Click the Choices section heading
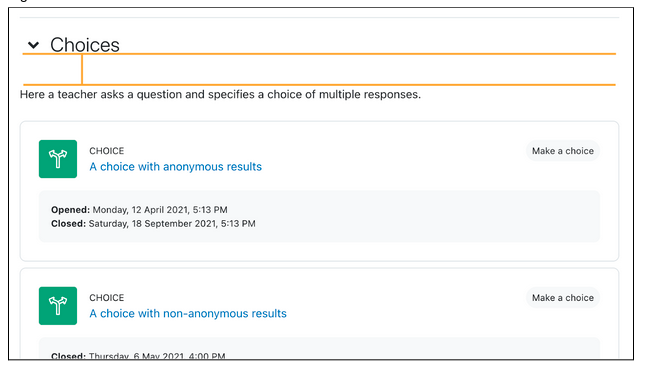 (x=85, y=44)
